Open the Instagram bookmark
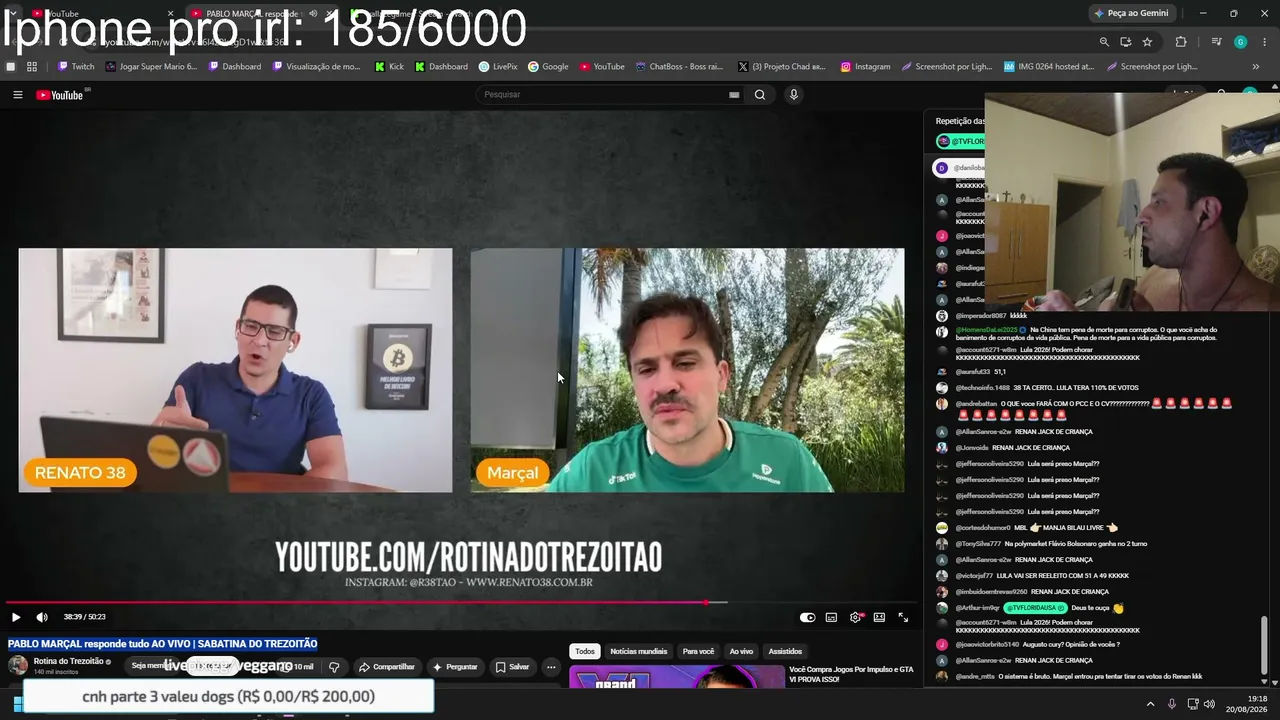The height and width of the screenshot is (720, 1280). [x=865, y=67]
